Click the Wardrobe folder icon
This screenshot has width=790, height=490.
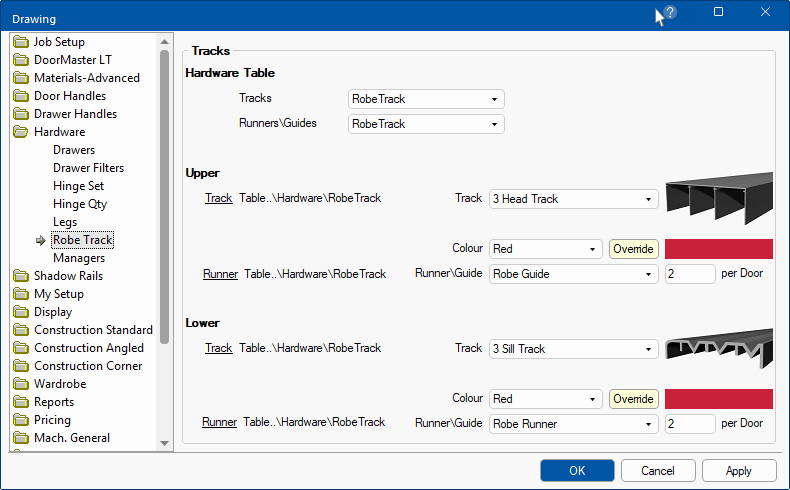(21, 384)
